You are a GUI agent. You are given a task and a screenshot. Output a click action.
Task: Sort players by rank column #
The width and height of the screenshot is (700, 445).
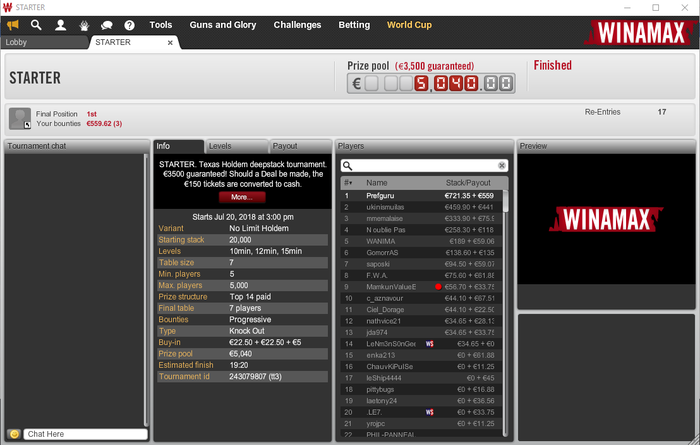348,183
